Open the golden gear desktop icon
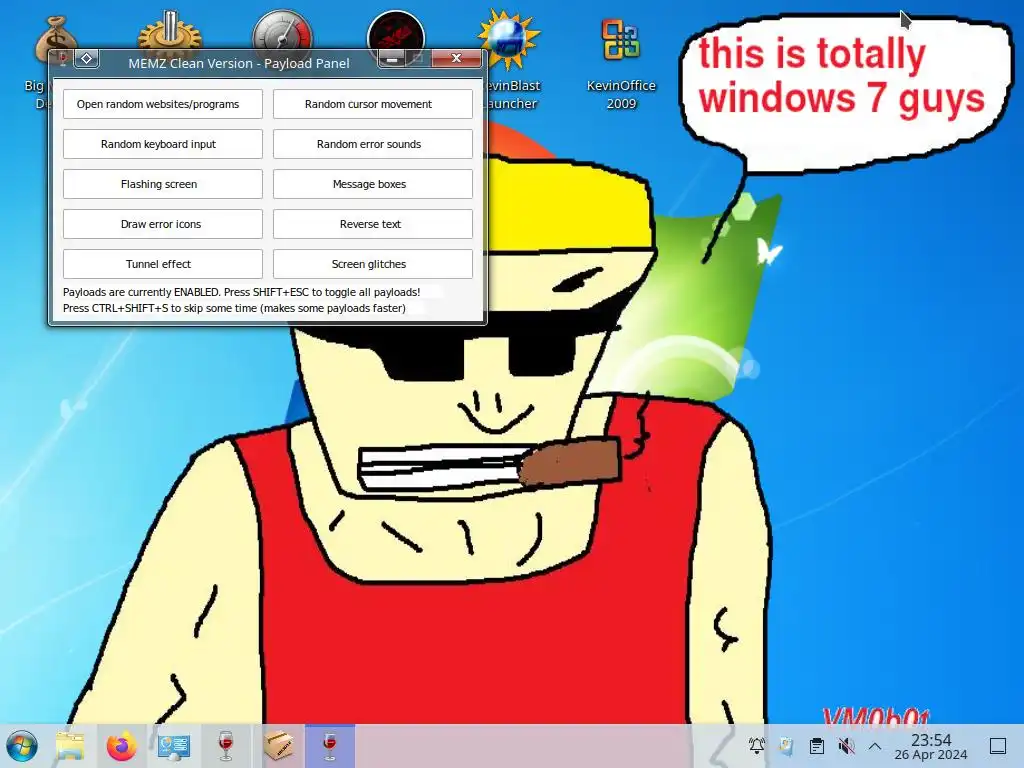This screenshot has height=768, width=1024. pos(170,31)
